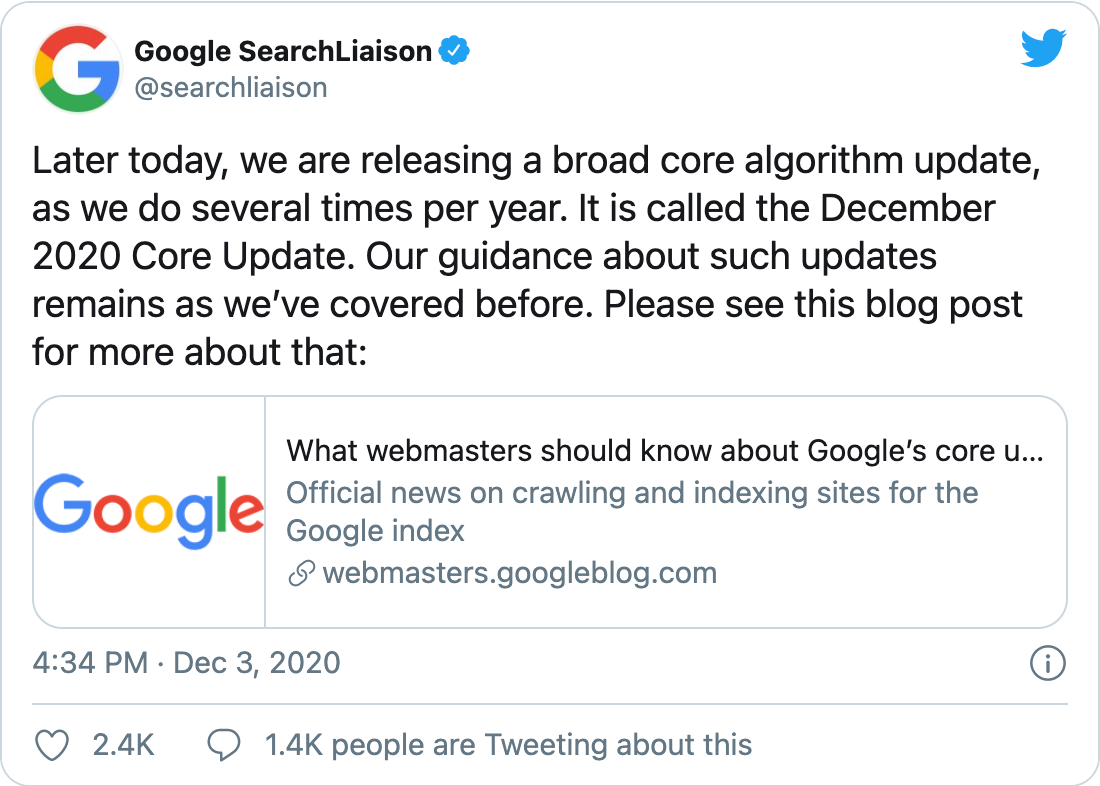Screen dimensions: 1100x786
Task: Visit the @searchliaison handle
Action: pos(231,88)
